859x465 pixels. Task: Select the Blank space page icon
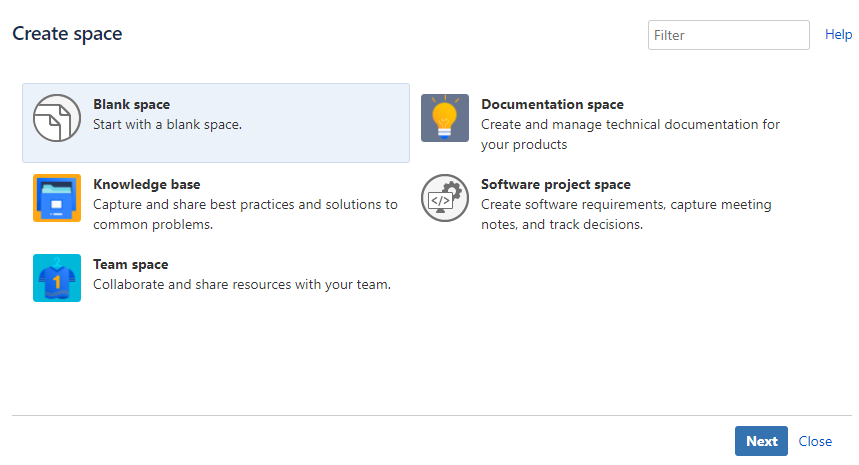click(57, 118)
